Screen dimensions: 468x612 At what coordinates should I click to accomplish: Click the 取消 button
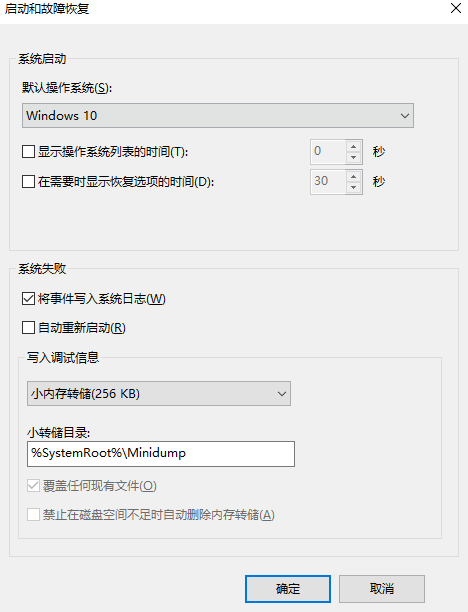pyautogui.click(x=382, y=589)
